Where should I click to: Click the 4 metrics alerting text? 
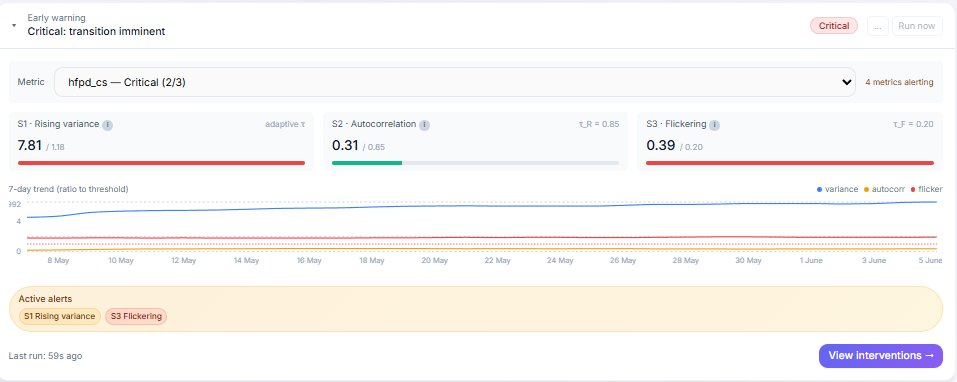[899, 82]
